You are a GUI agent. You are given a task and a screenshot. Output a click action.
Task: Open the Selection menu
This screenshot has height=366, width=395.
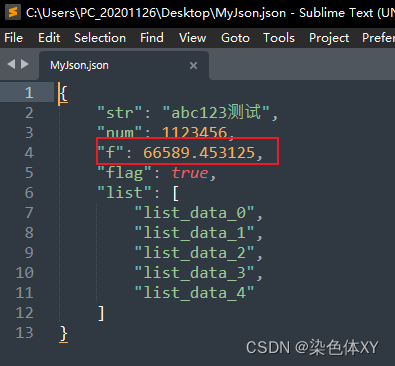pos(100,38)
